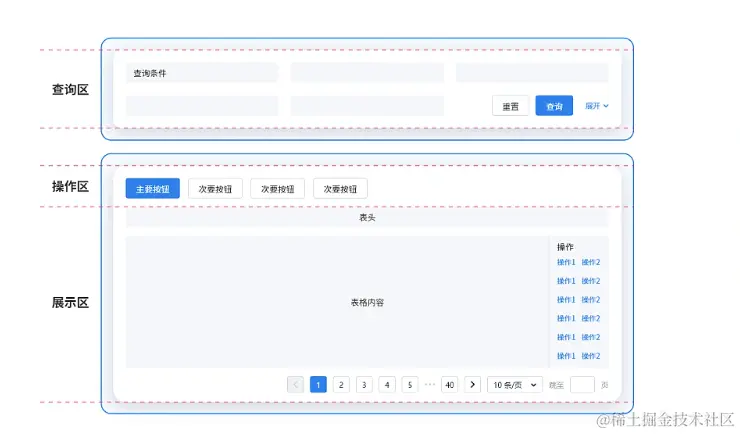
Task: Click the 次要按钮 directly beside 主要按钮
Action: coord(215,189)
